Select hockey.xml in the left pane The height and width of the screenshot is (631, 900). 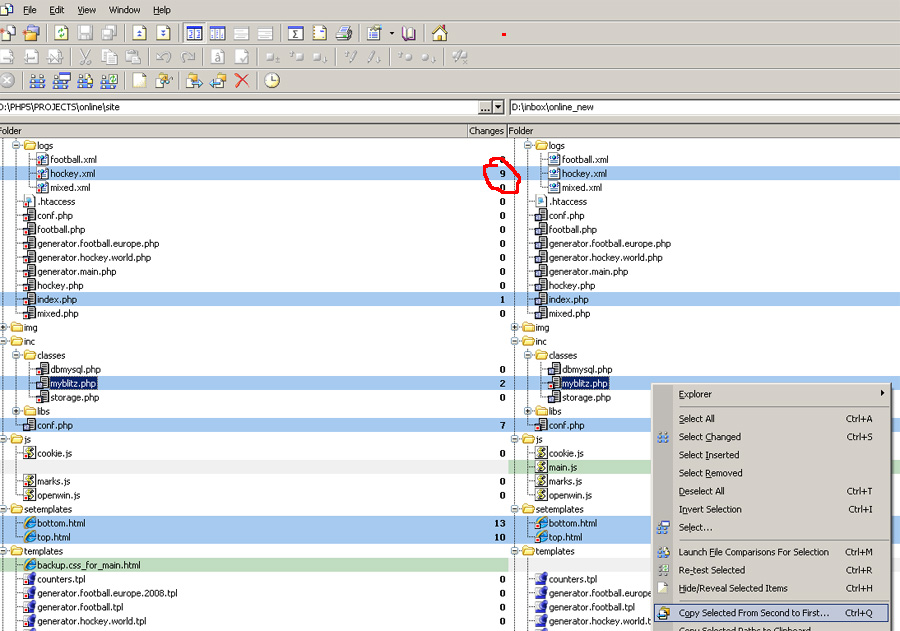point(73,174)
